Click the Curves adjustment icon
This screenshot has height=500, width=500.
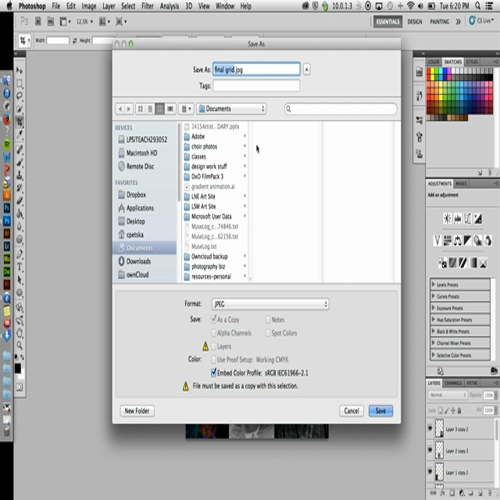click(x=468, y=219)
